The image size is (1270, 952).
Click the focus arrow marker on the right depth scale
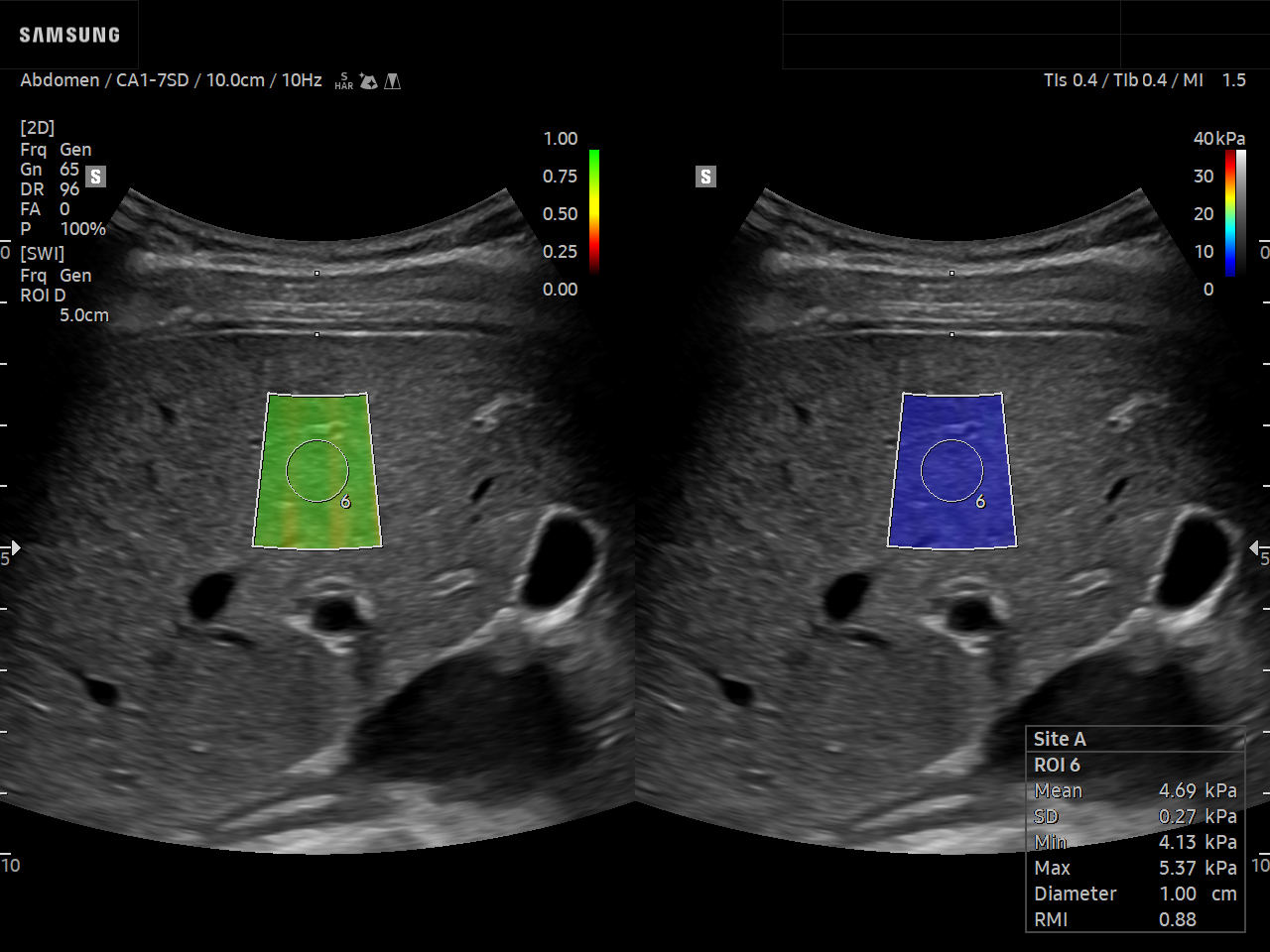pos(1254,547)
